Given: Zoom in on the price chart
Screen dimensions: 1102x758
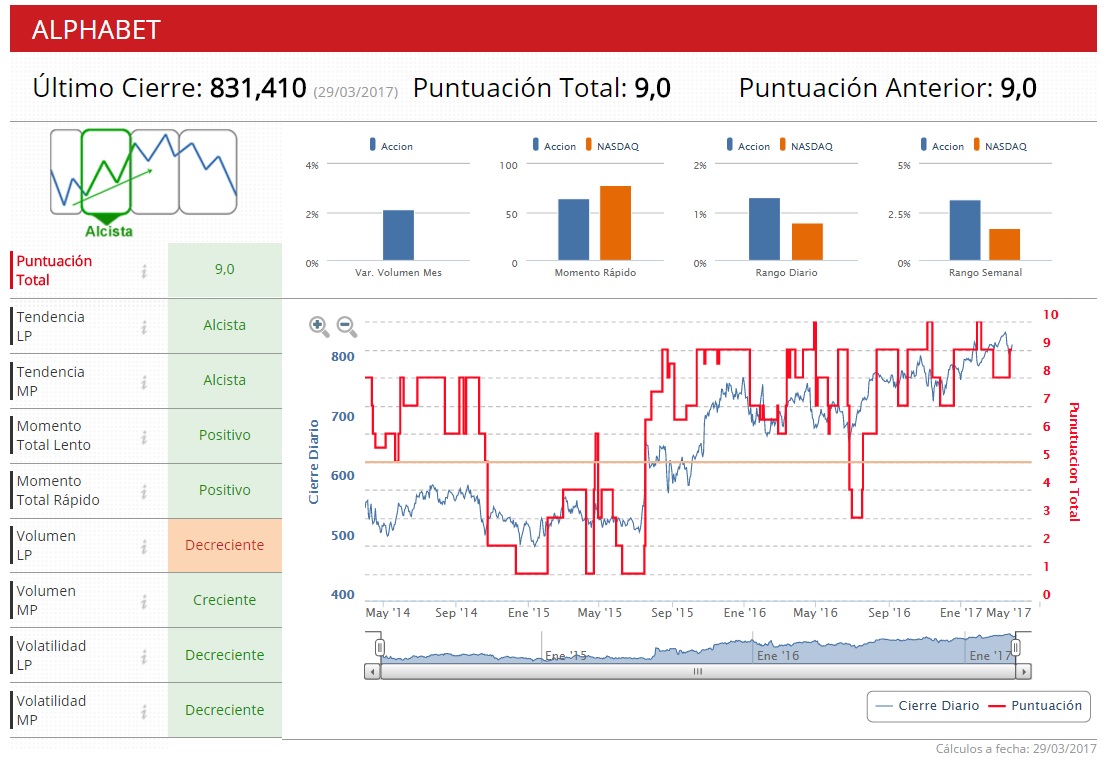Looking at the screenshot, I should [319, 327].
